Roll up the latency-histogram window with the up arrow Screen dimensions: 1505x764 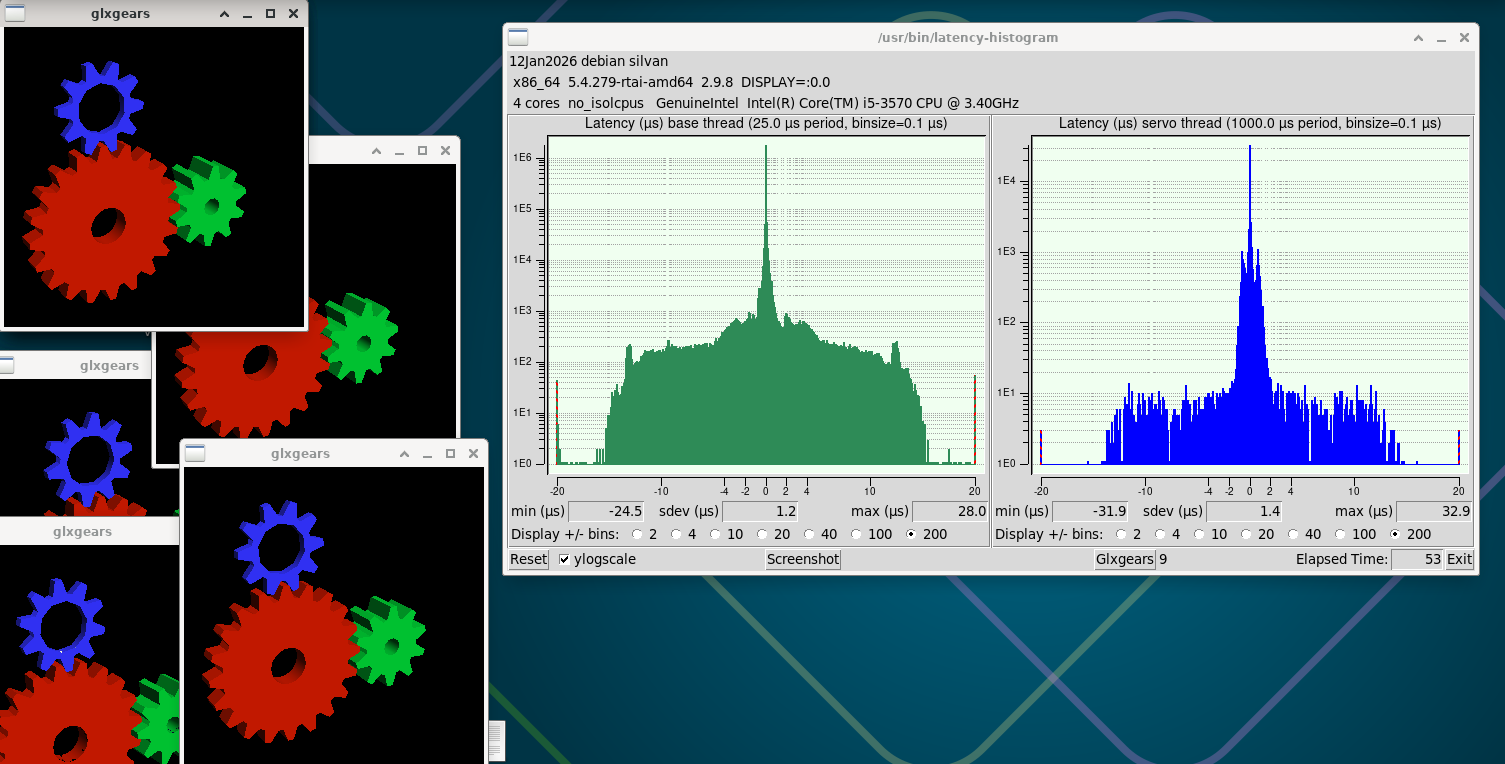[1418, 38]
